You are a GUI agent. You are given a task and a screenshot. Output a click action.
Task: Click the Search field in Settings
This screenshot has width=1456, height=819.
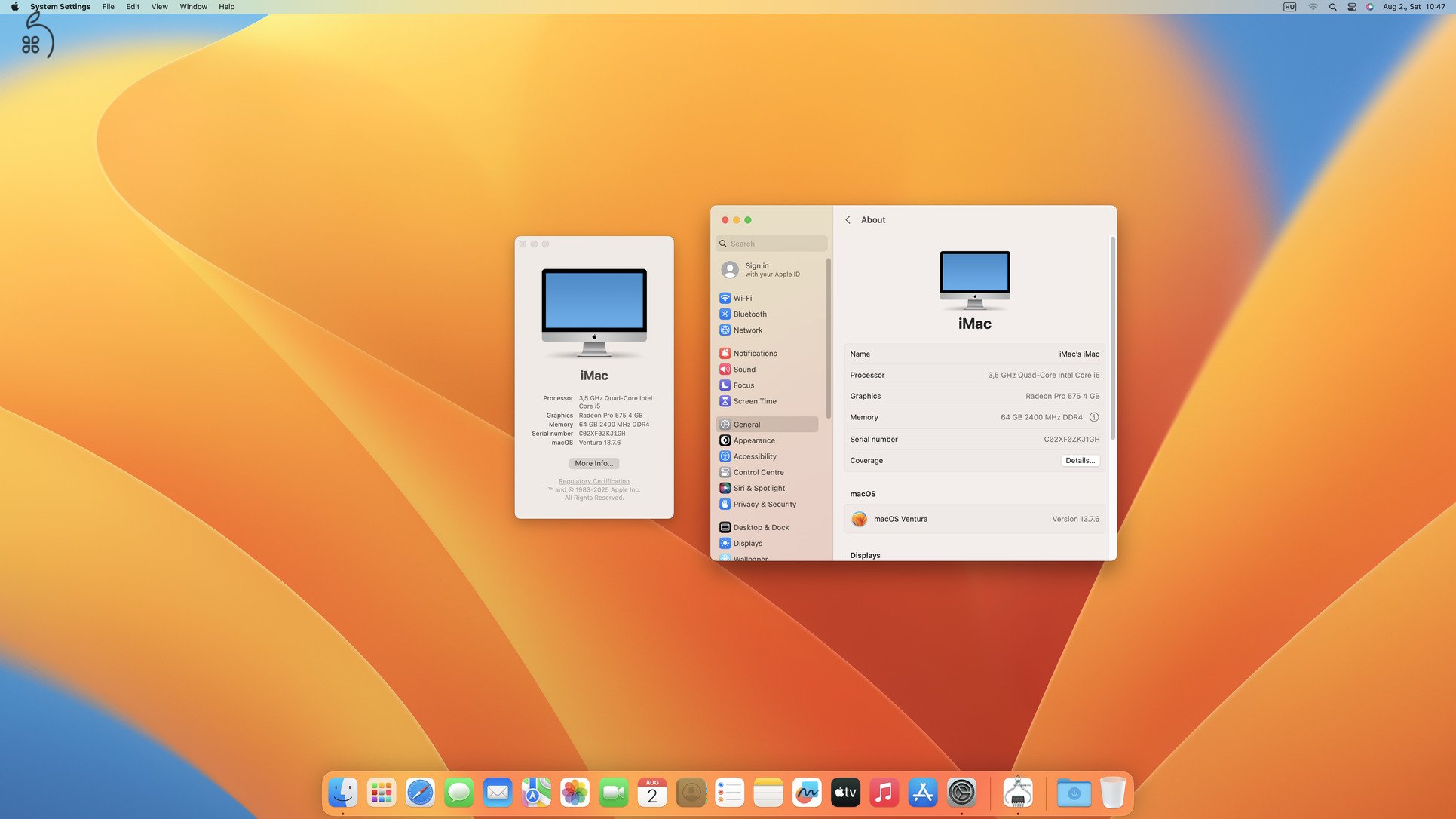tap(771, 244)
